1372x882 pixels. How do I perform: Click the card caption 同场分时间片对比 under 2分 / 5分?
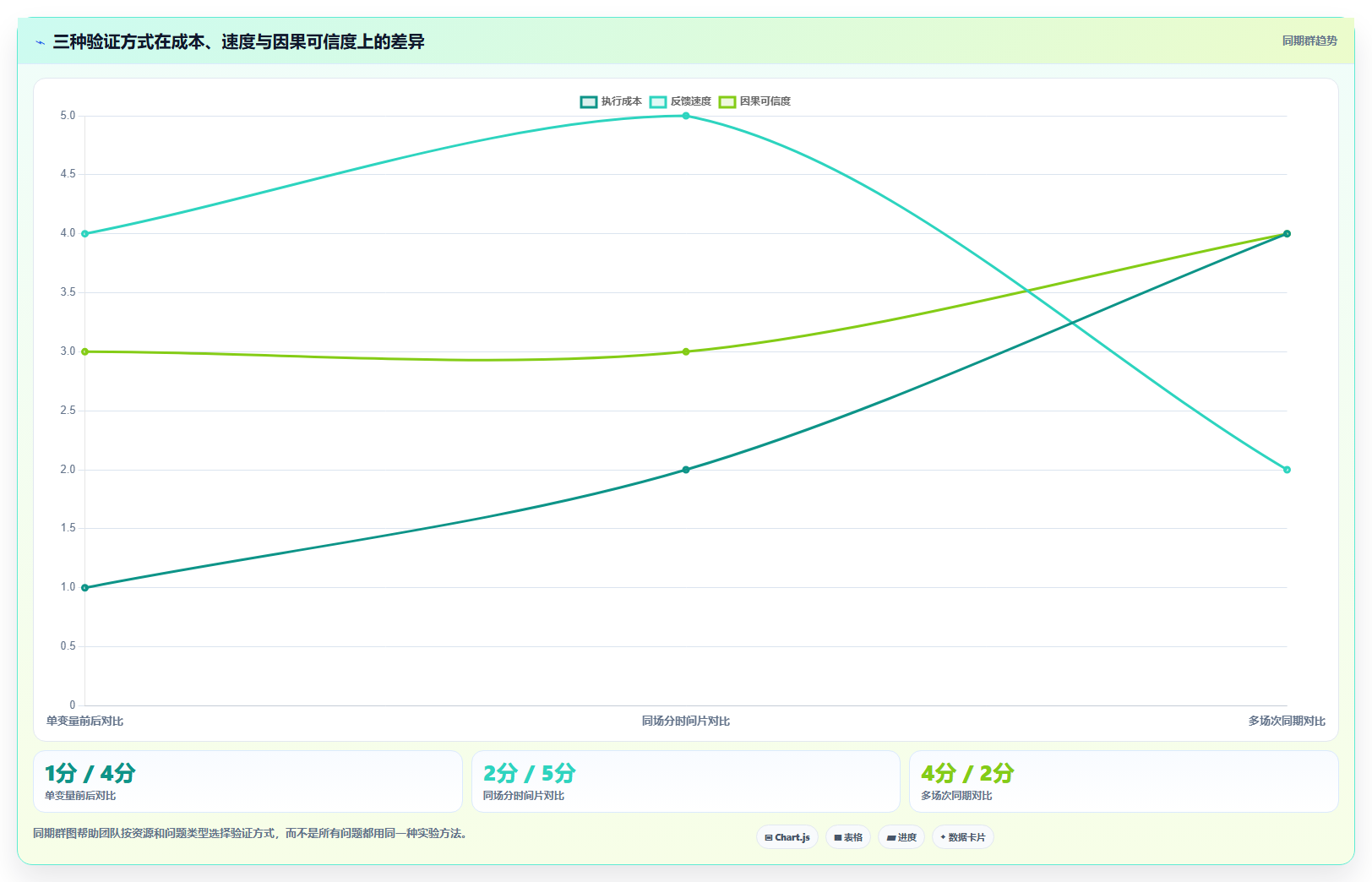(x=524, y=796)
